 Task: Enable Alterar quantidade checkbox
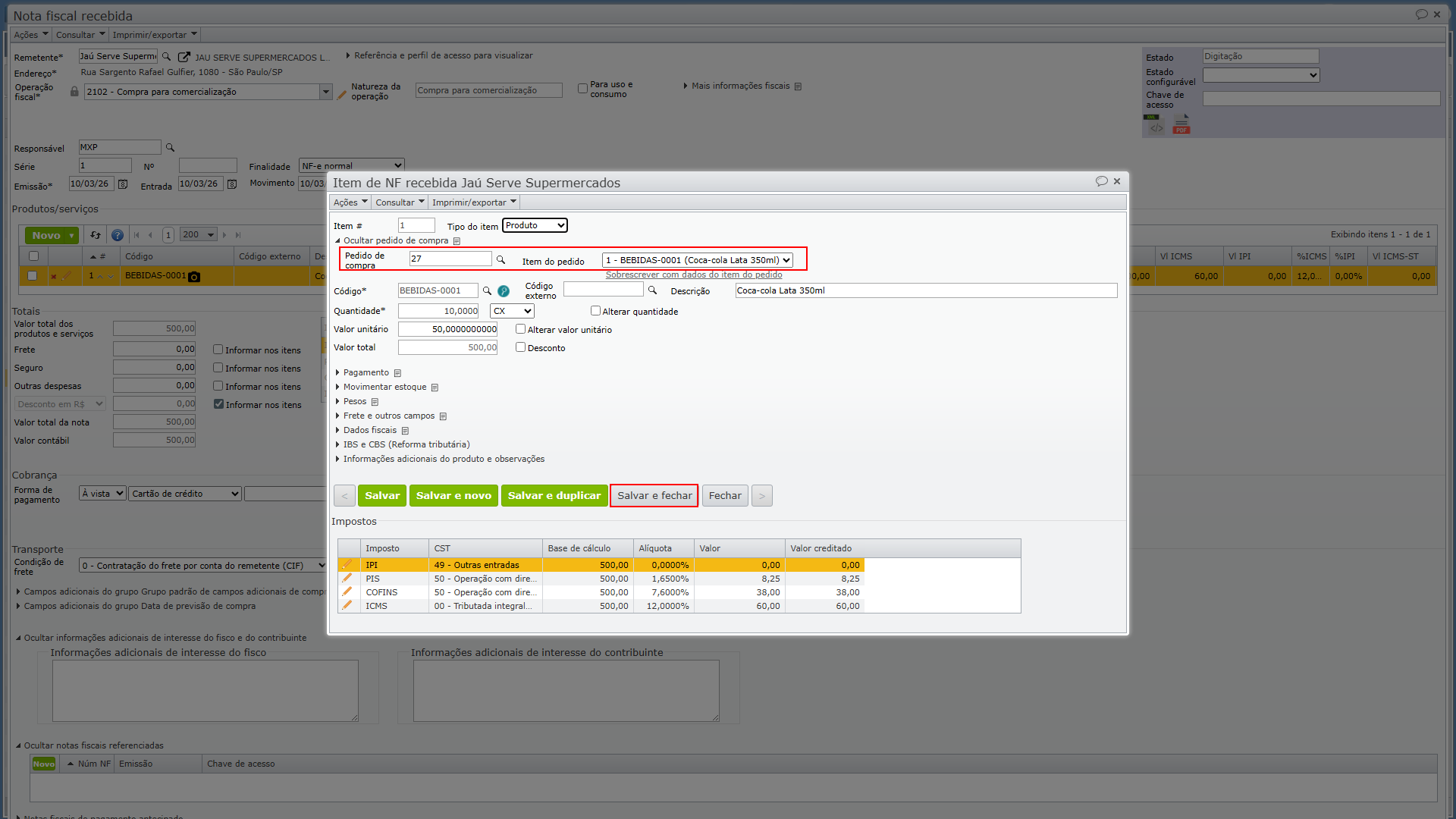coord(595,311)
